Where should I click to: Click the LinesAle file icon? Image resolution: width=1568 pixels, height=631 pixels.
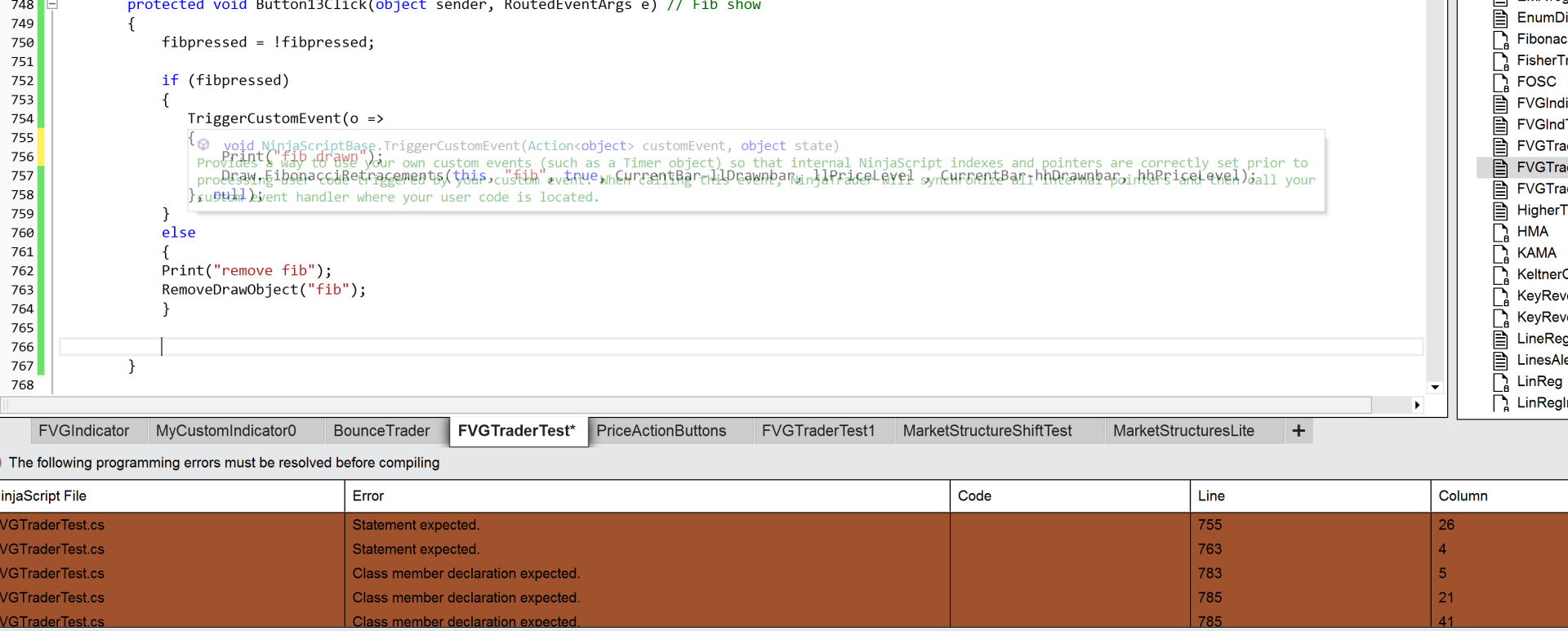pyautogui.click(x=1500, y=360)
